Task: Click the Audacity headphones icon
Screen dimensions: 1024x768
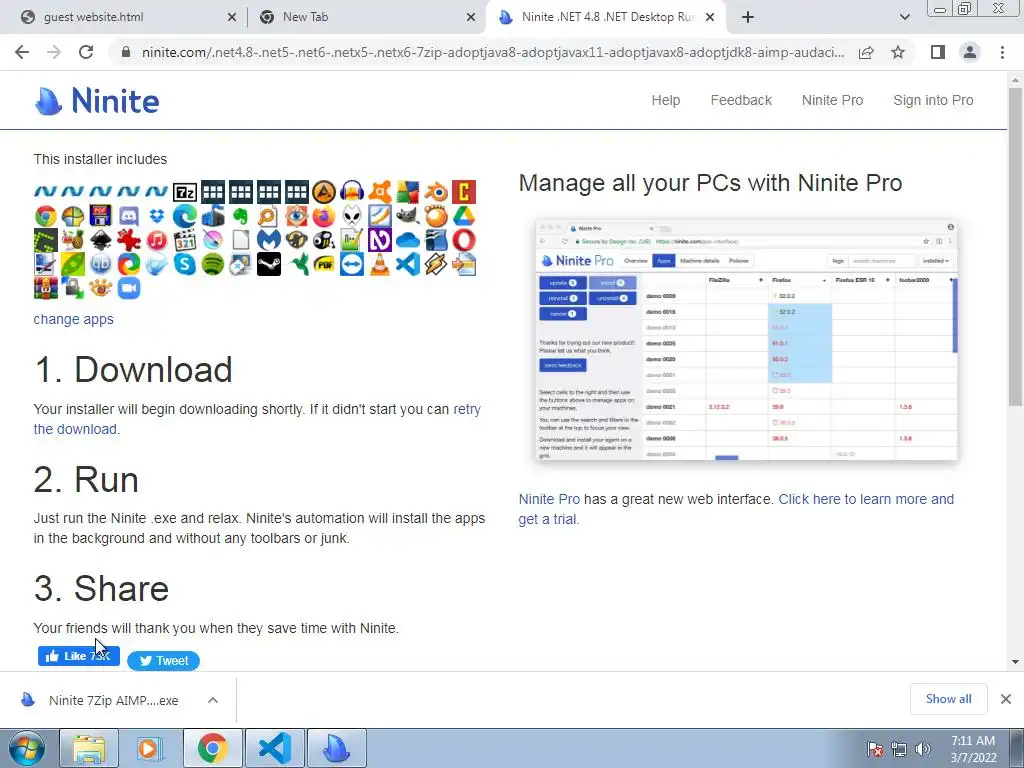Action: coord(352,192)
